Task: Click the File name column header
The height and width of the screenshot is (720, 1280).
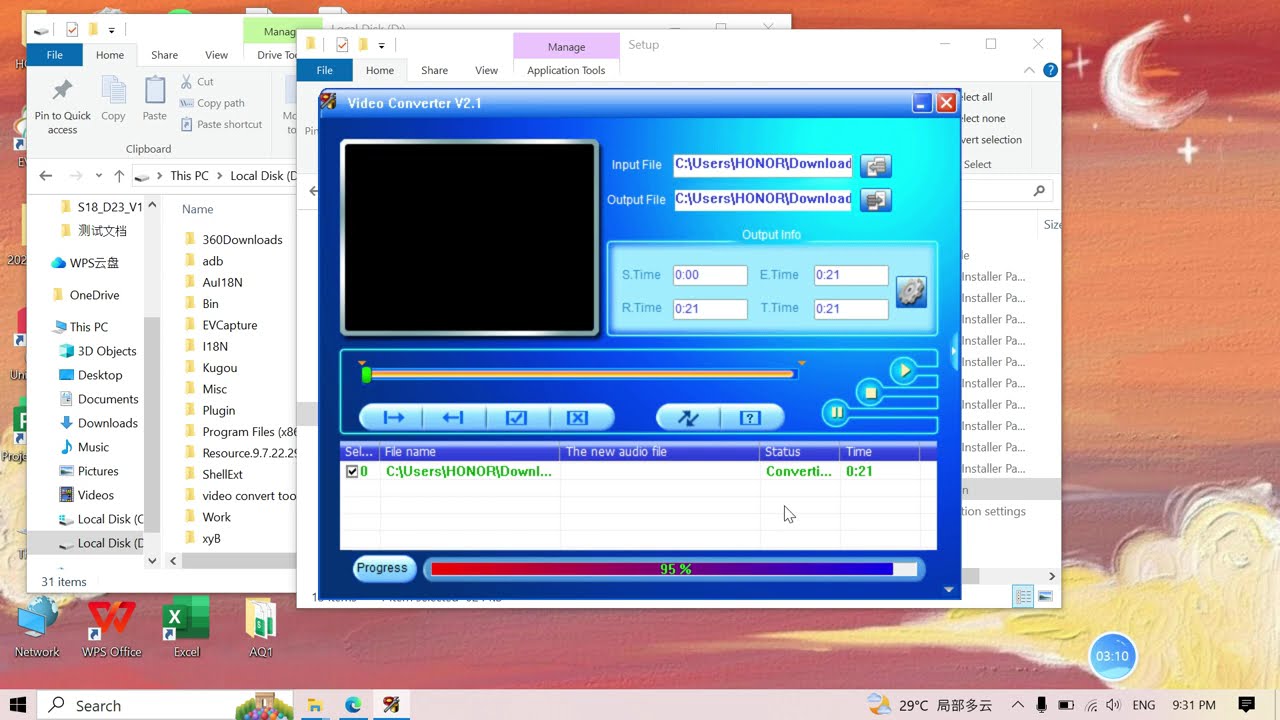Action: click(x=470, y=452)
